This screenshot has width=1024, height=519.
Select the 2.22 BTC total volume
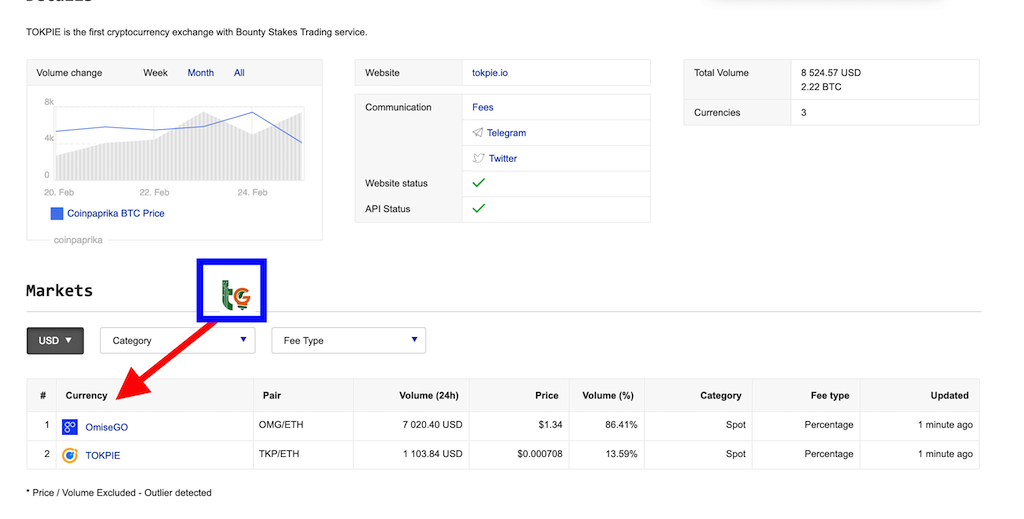coord(821,87)
